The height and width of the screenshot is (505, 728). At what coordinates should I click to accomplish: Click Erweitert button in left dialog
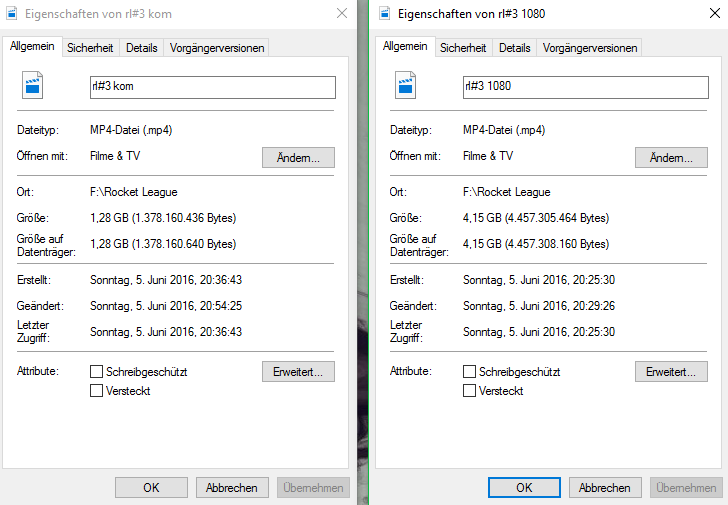(298, 372)
